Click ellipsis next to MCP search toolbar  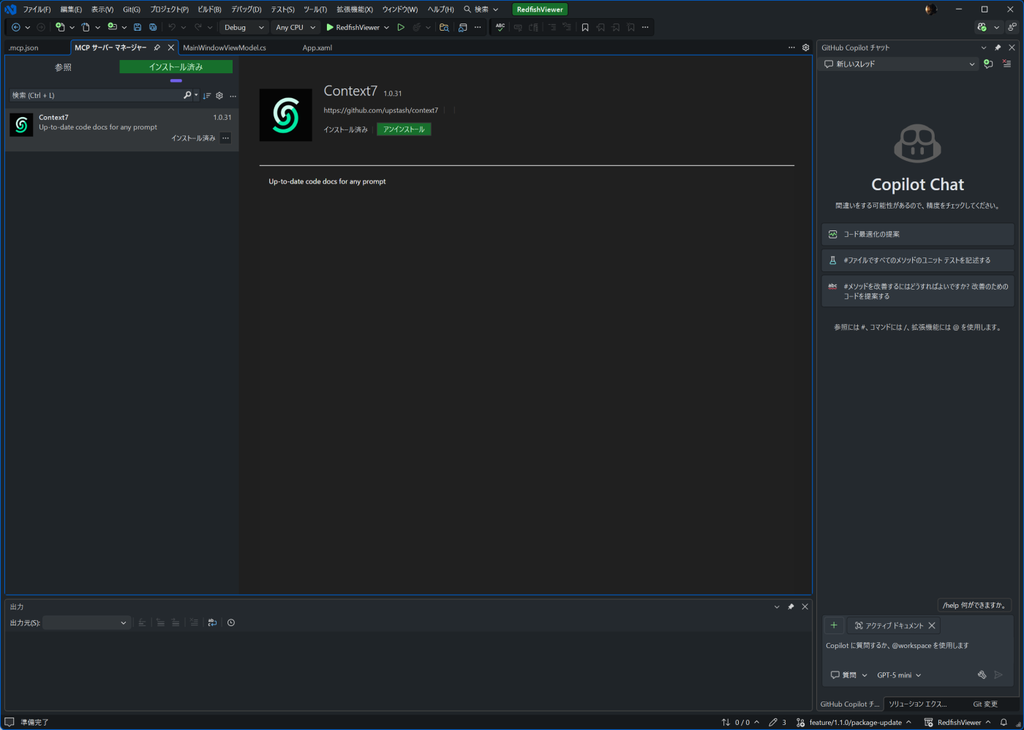pyautogui.click(x=232, y=96)
